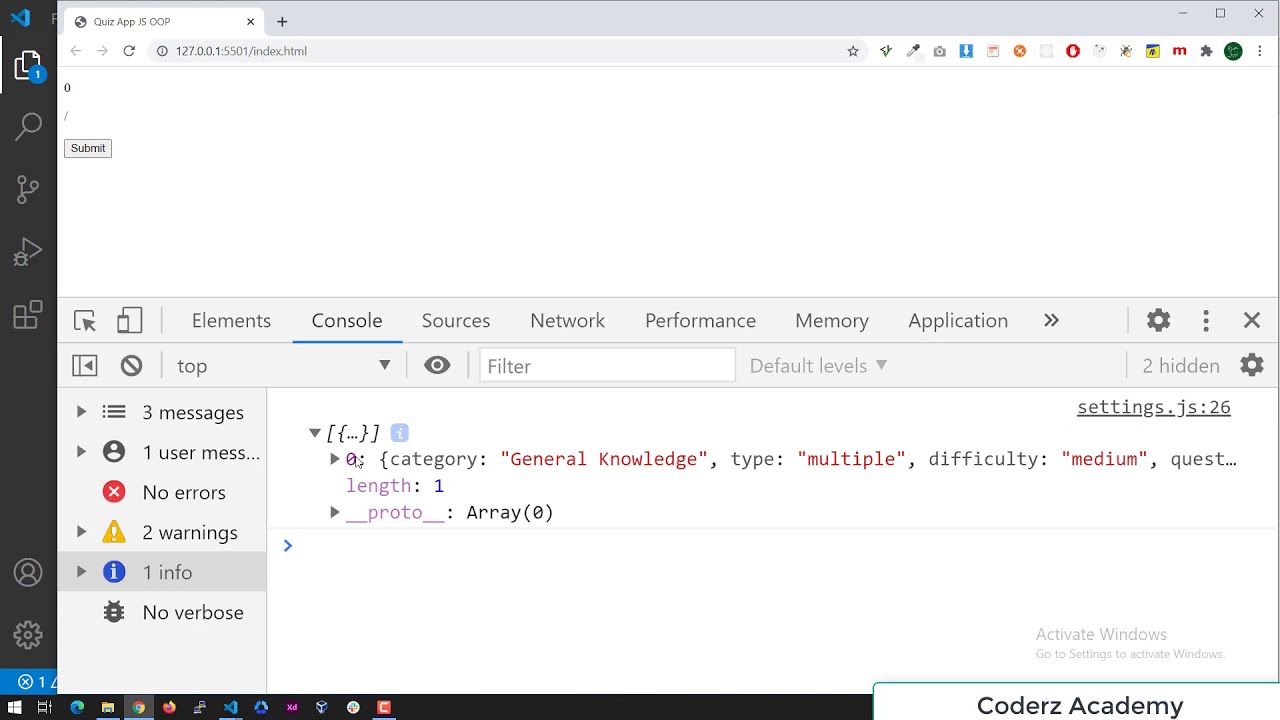
Task: Open Adobe XD from the taskbar
Action: (x=292, y=707)
